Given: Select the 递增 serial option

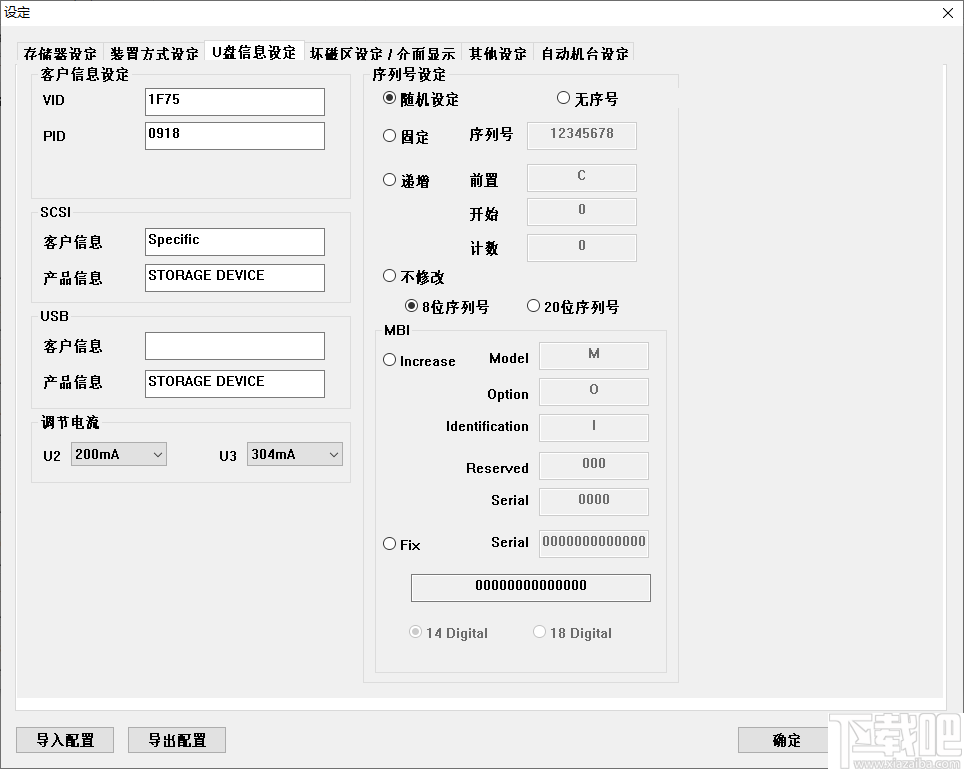Looking at the screenshot, I should (389, 180).
